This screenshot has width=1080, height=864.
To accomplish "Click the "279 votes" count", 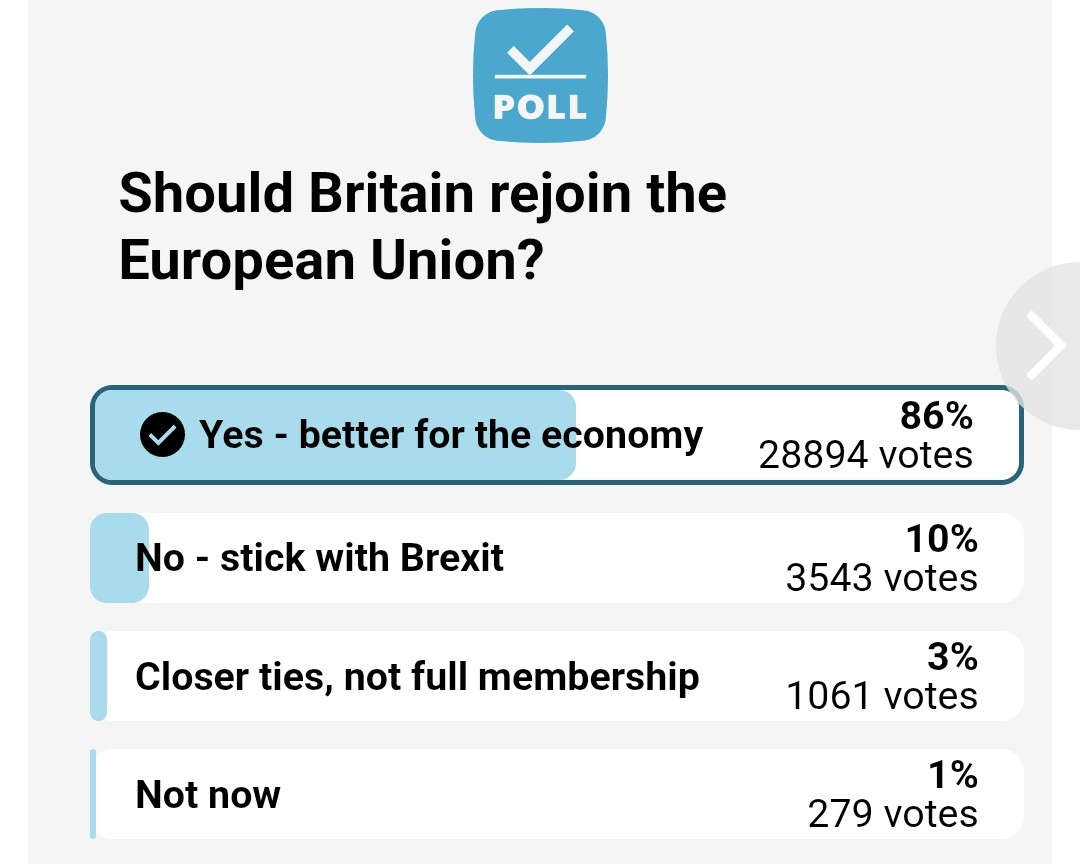I will pos(892,814).
